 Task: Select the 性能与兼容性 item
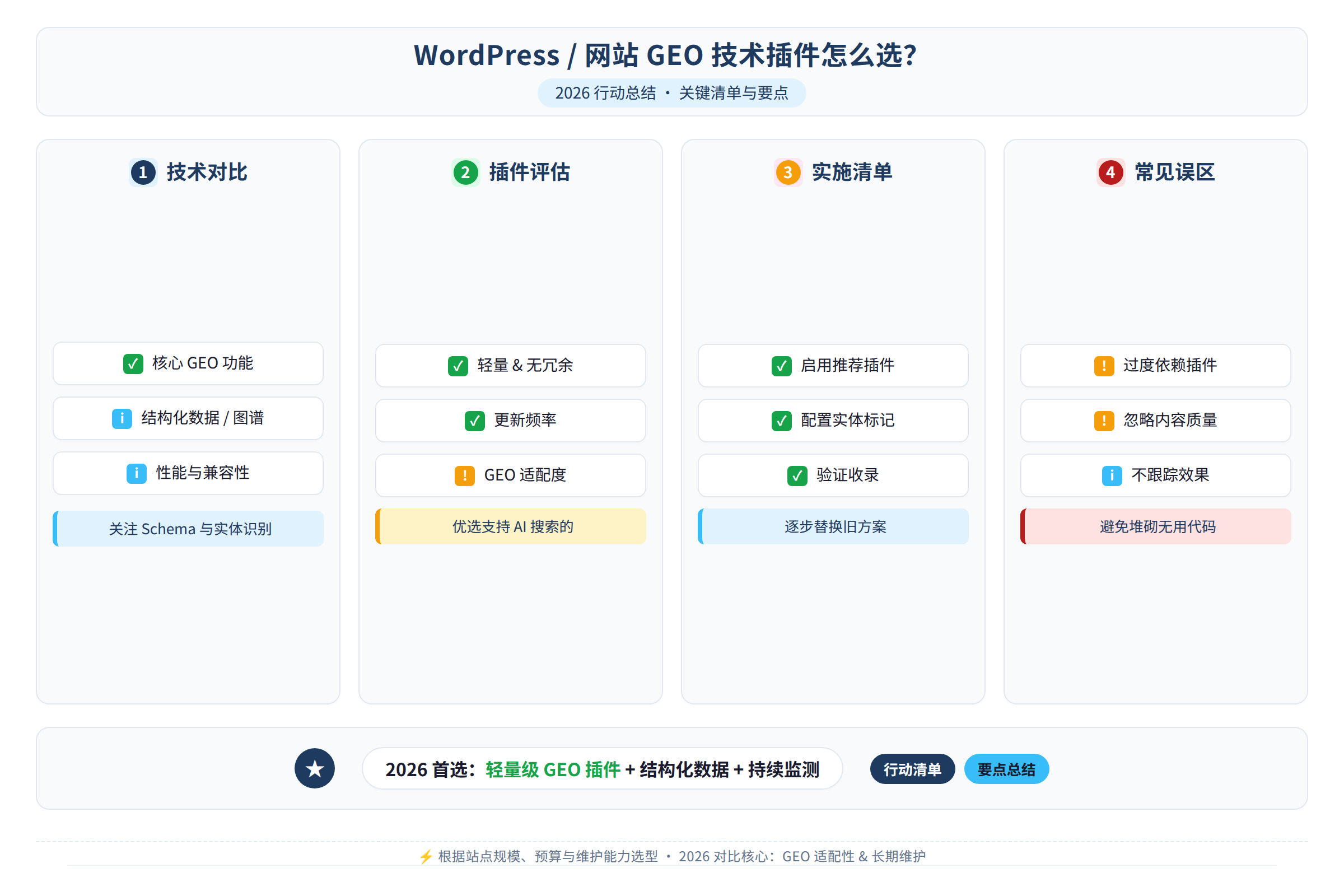pyautogui.click(x=188, y=473)
